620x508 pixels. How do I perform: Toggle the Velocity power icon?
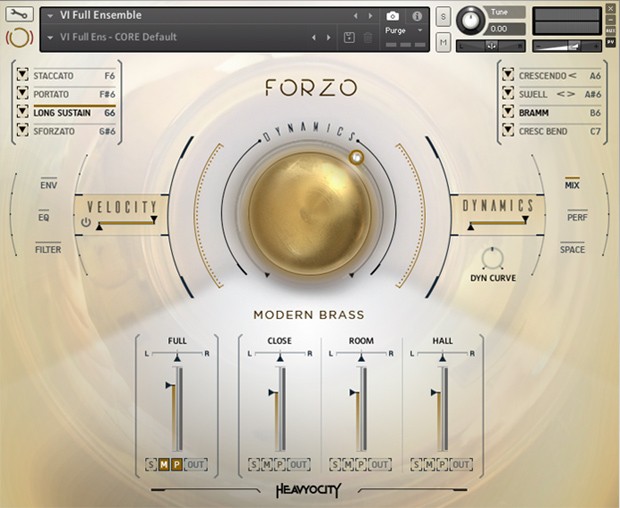pos(86,222)
